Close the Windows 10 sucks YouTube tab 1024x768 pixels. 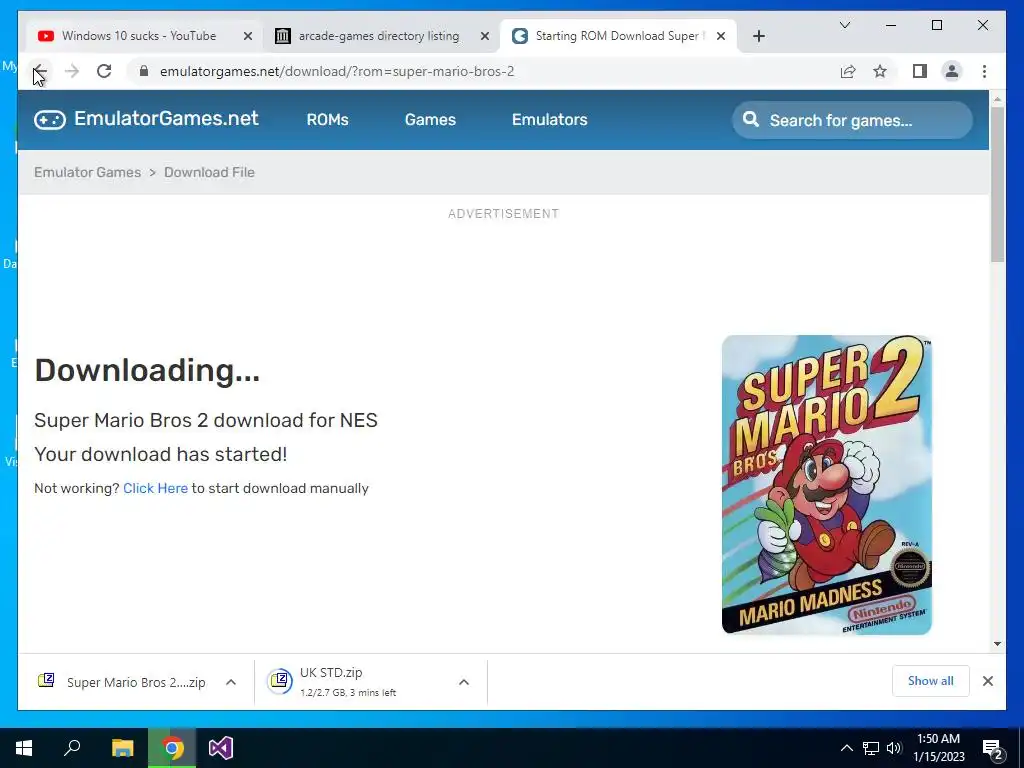248,36
